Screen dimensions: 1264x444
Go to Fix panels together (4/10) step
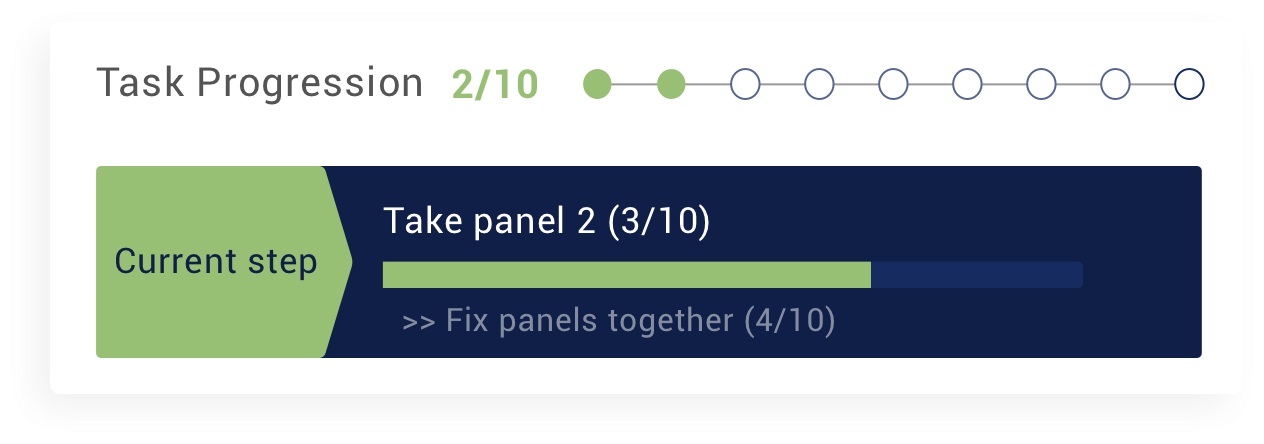tap(640, 321)
